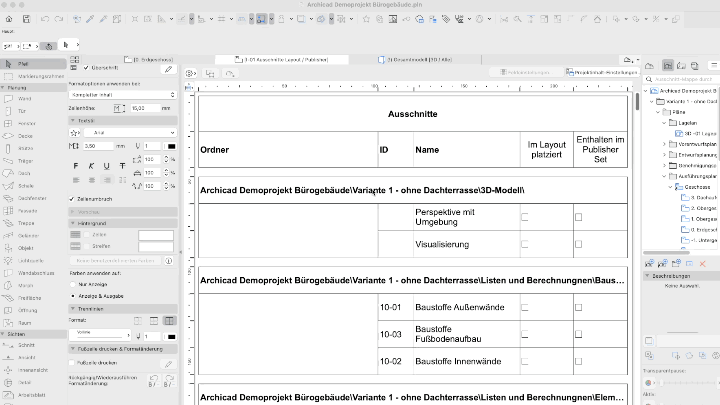The width and height of the screenshot is (720, 405).
Task: Collapse the Textstil section
Action: [73, 119]
